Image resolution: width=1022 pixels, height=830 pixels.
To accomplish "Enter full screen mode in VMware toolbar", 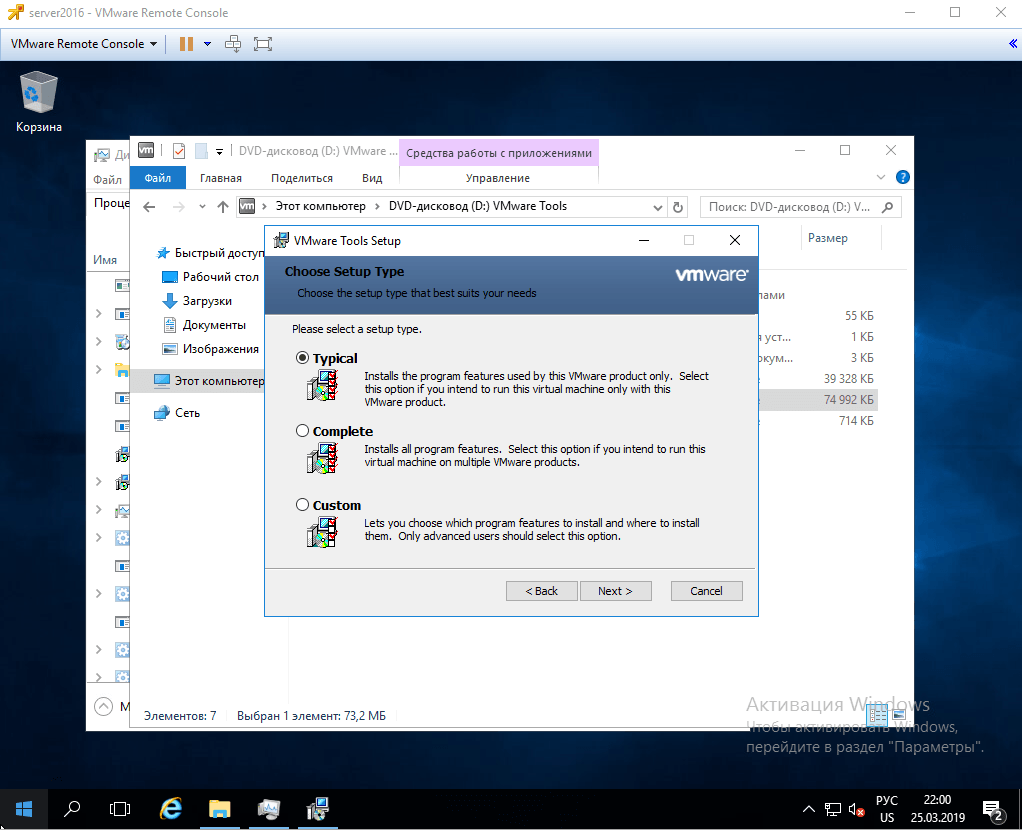I will click(263, 44).
